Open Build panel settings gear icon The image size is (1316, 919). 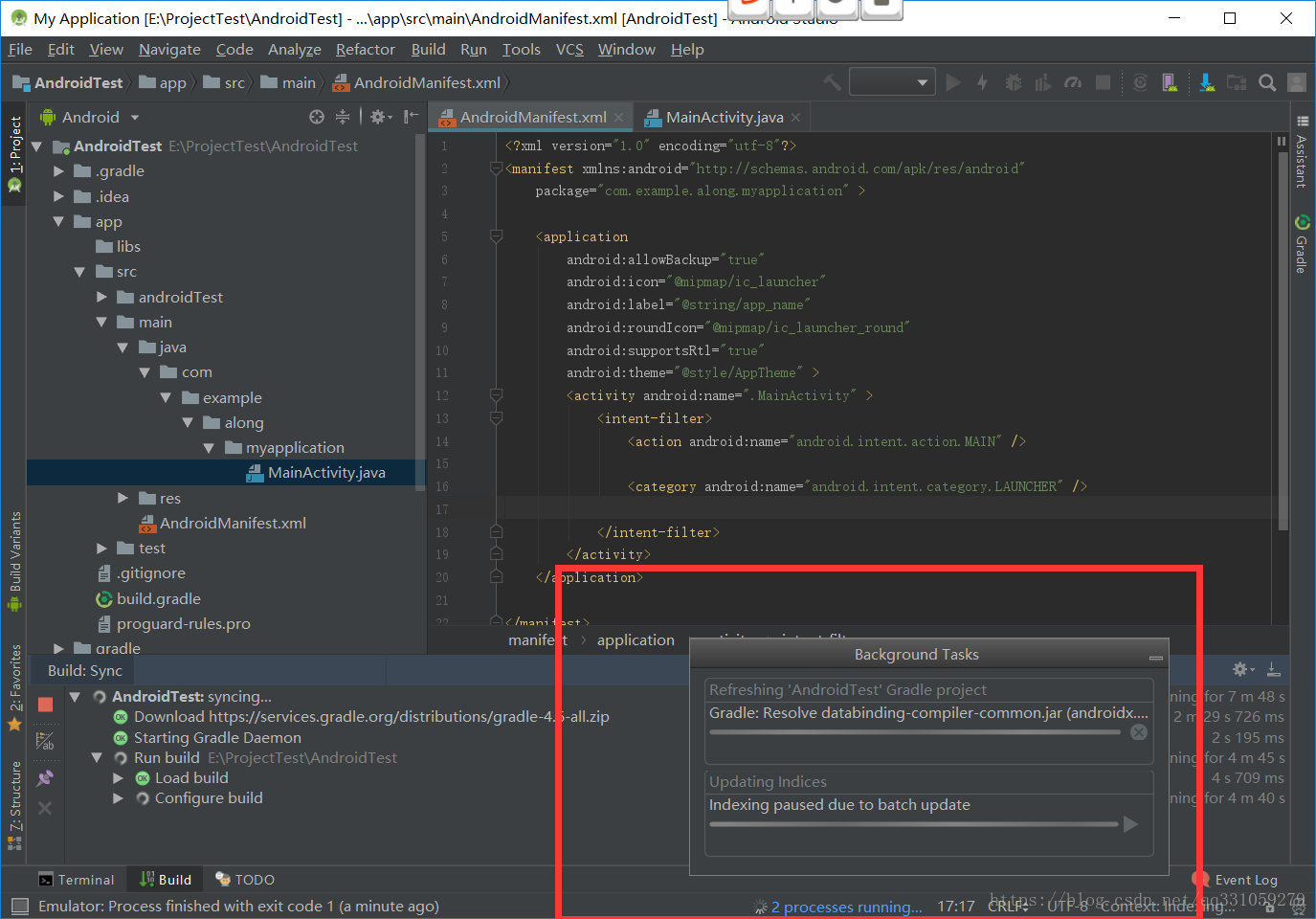coord(1242,669)
